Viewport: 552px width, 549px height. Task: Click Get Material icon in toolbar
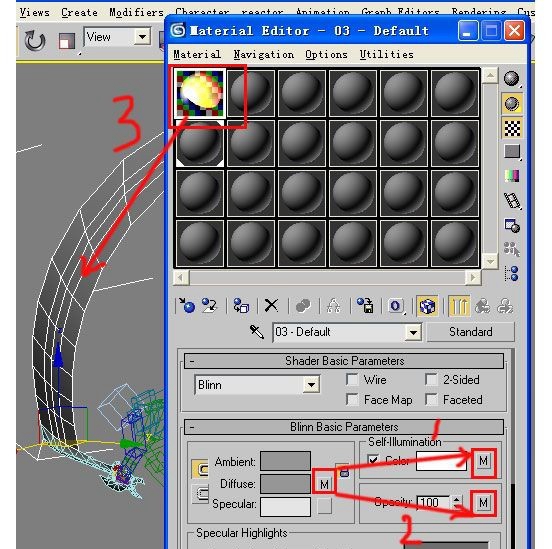click(x=186, y=306)
